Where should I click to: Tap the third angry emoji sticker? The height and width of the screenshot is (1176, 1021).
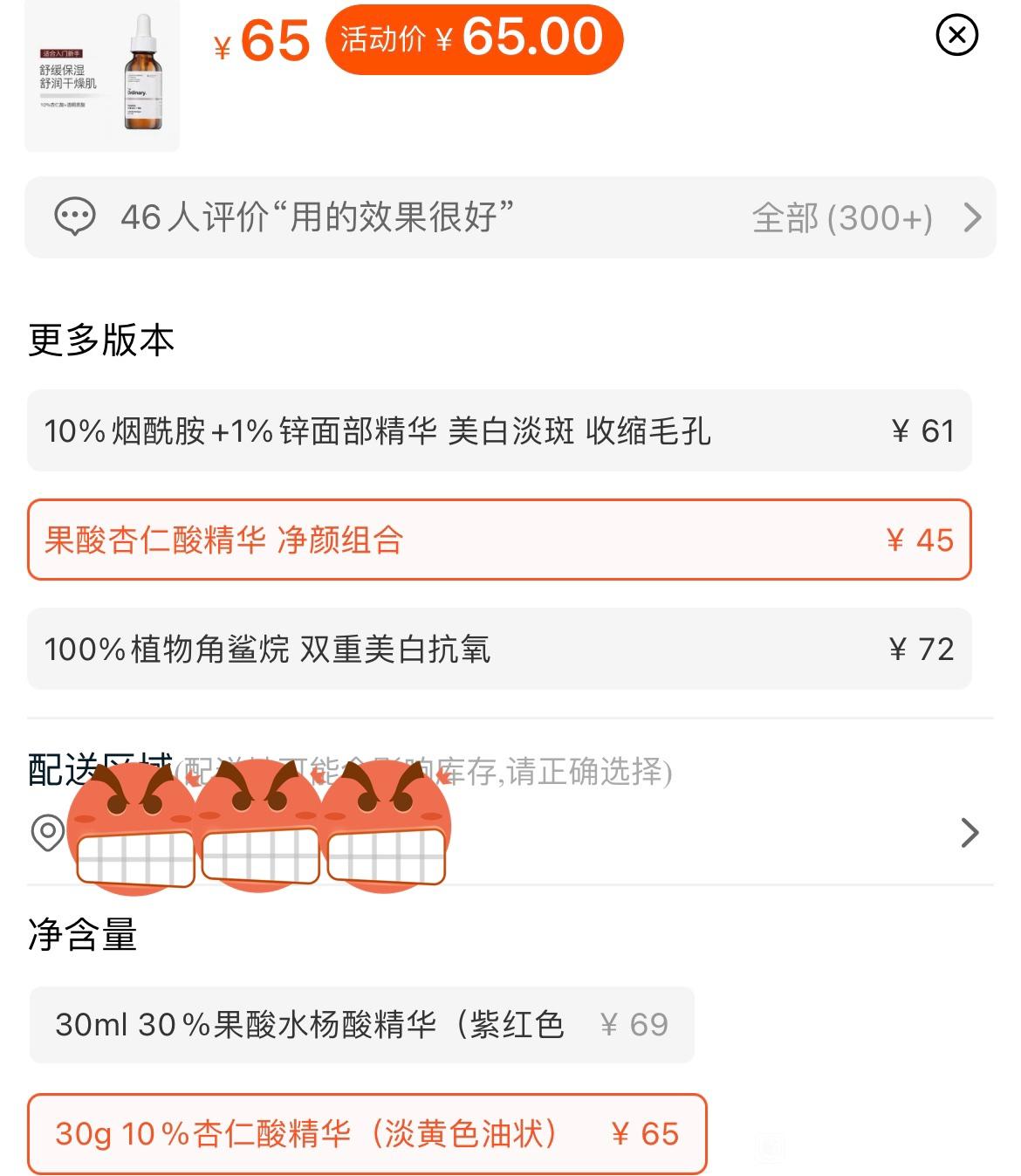pos(386,825)
